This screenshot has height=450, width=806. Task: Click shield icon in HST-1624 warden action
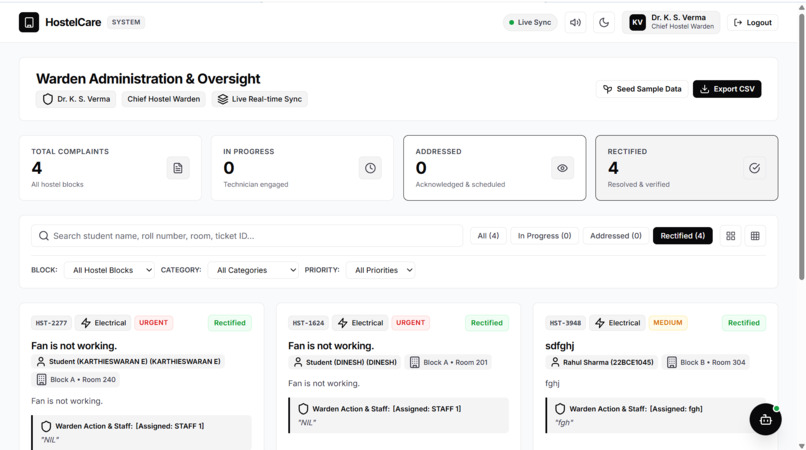coord(303,409)
